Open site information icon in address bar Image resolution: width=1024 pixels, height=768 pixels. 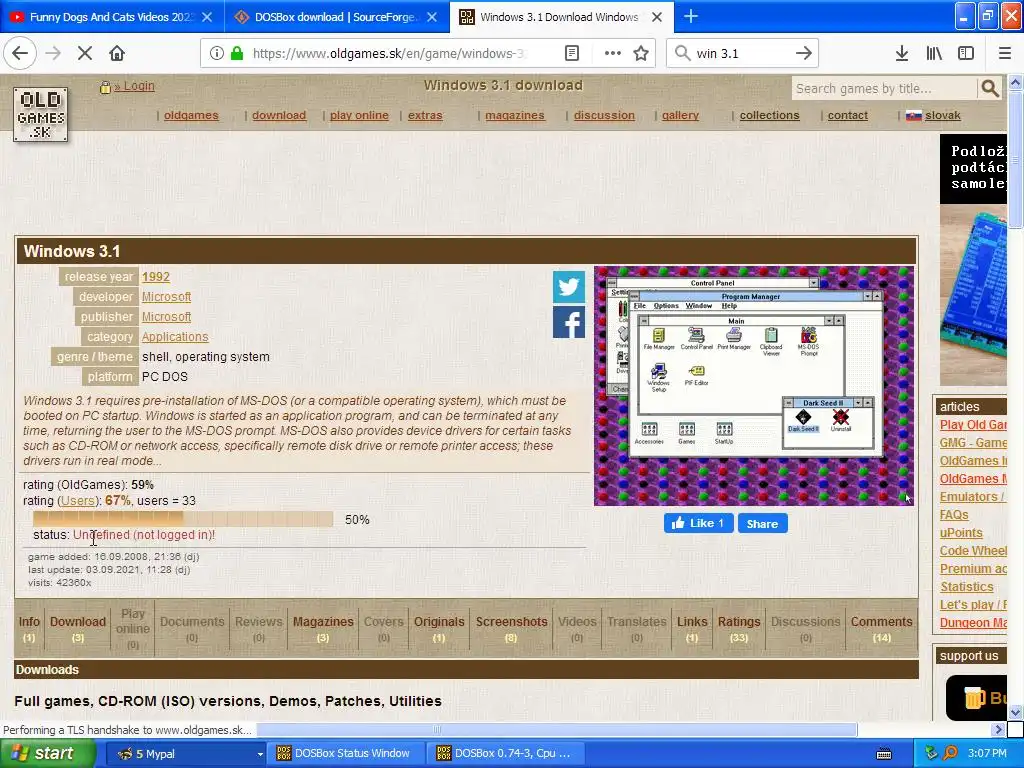click(217, 53)
